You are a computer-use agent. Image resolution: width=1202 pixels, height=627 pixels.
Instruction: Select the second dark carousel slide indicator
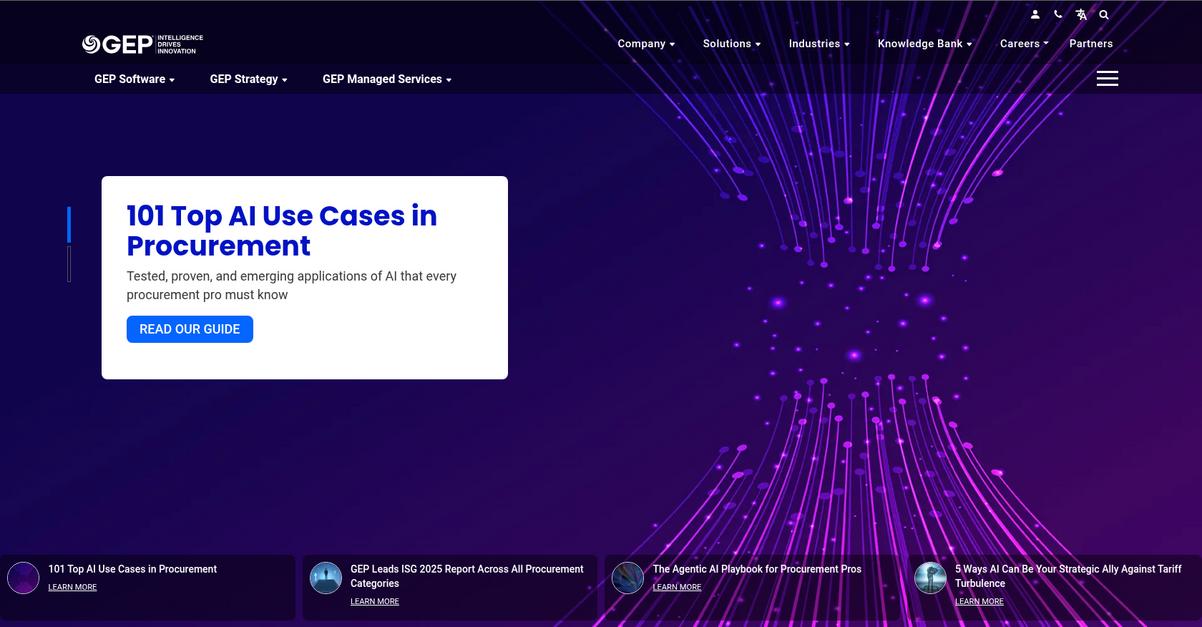point(69,264)
